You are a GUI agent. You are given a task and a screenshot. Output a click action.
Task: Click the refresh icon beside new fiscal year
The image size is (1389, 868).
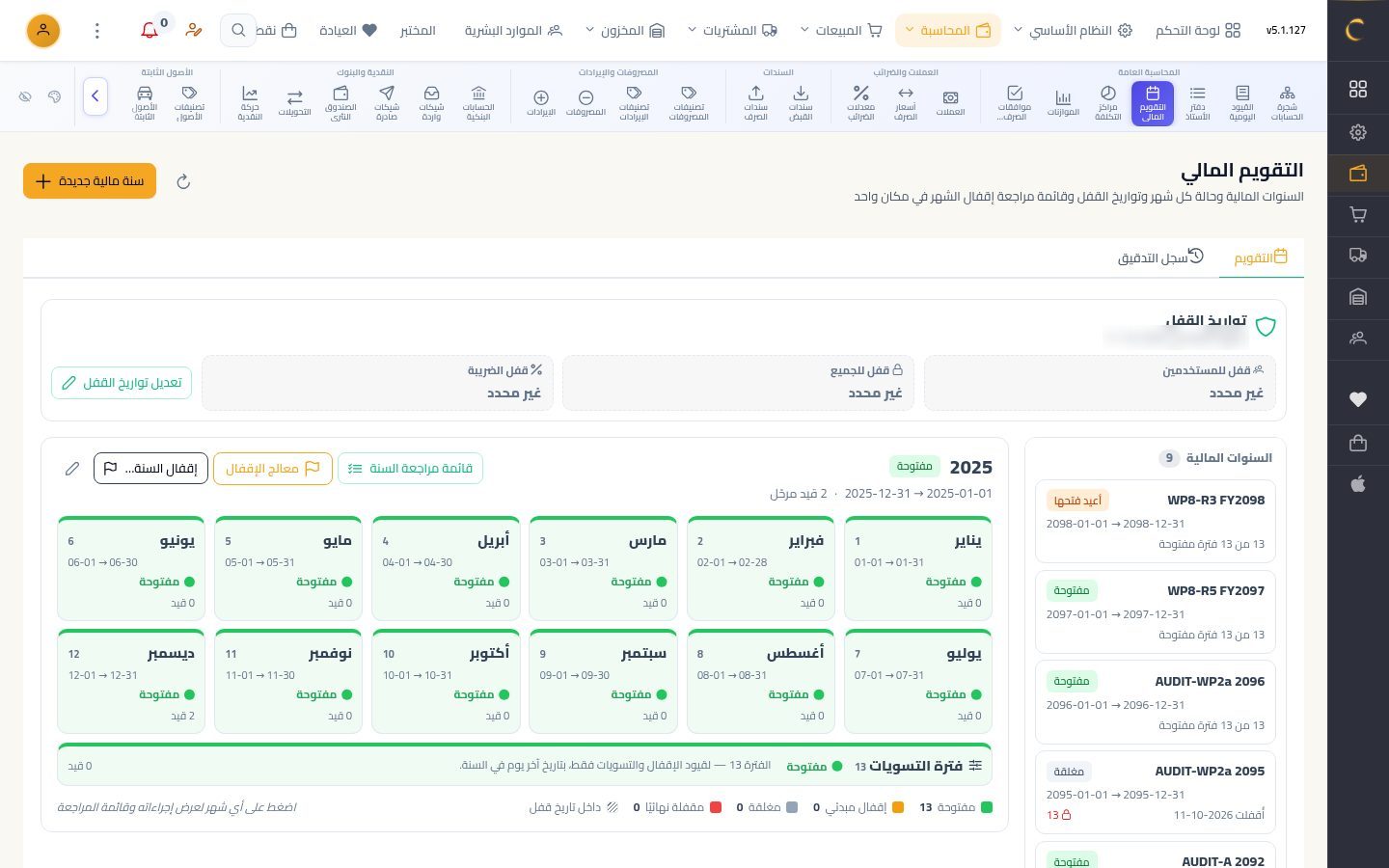pyautogui.click(x=183, y=181)
